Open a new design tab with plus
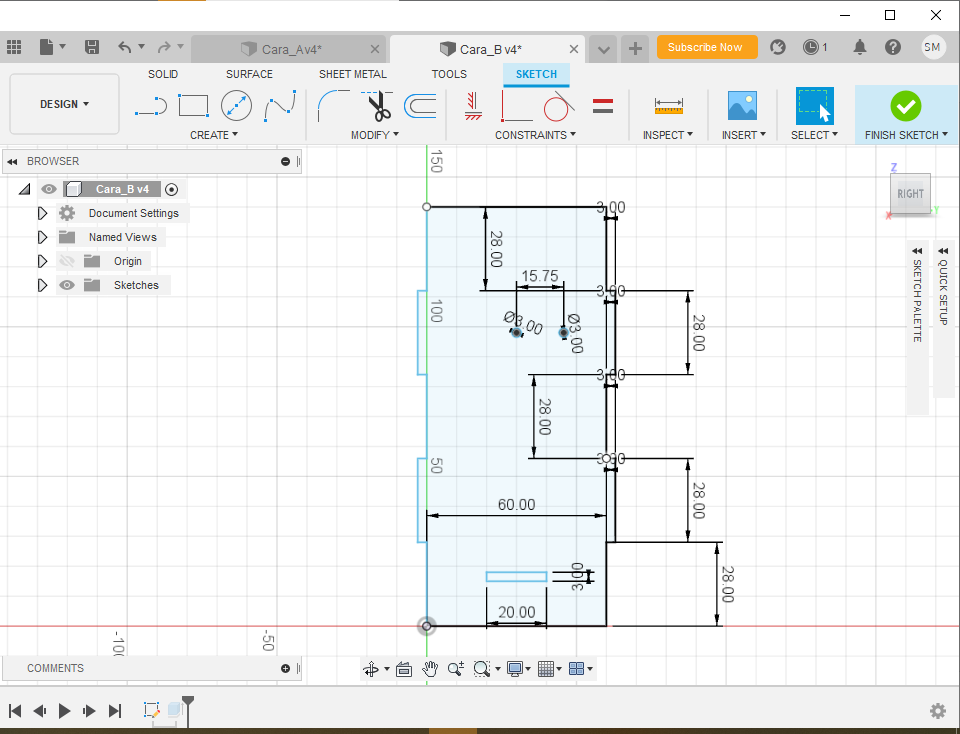 (635, 48)
